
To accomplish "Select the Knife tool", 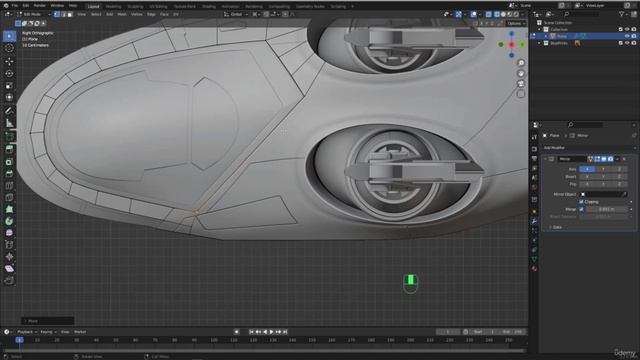I will tap(9, 198).
